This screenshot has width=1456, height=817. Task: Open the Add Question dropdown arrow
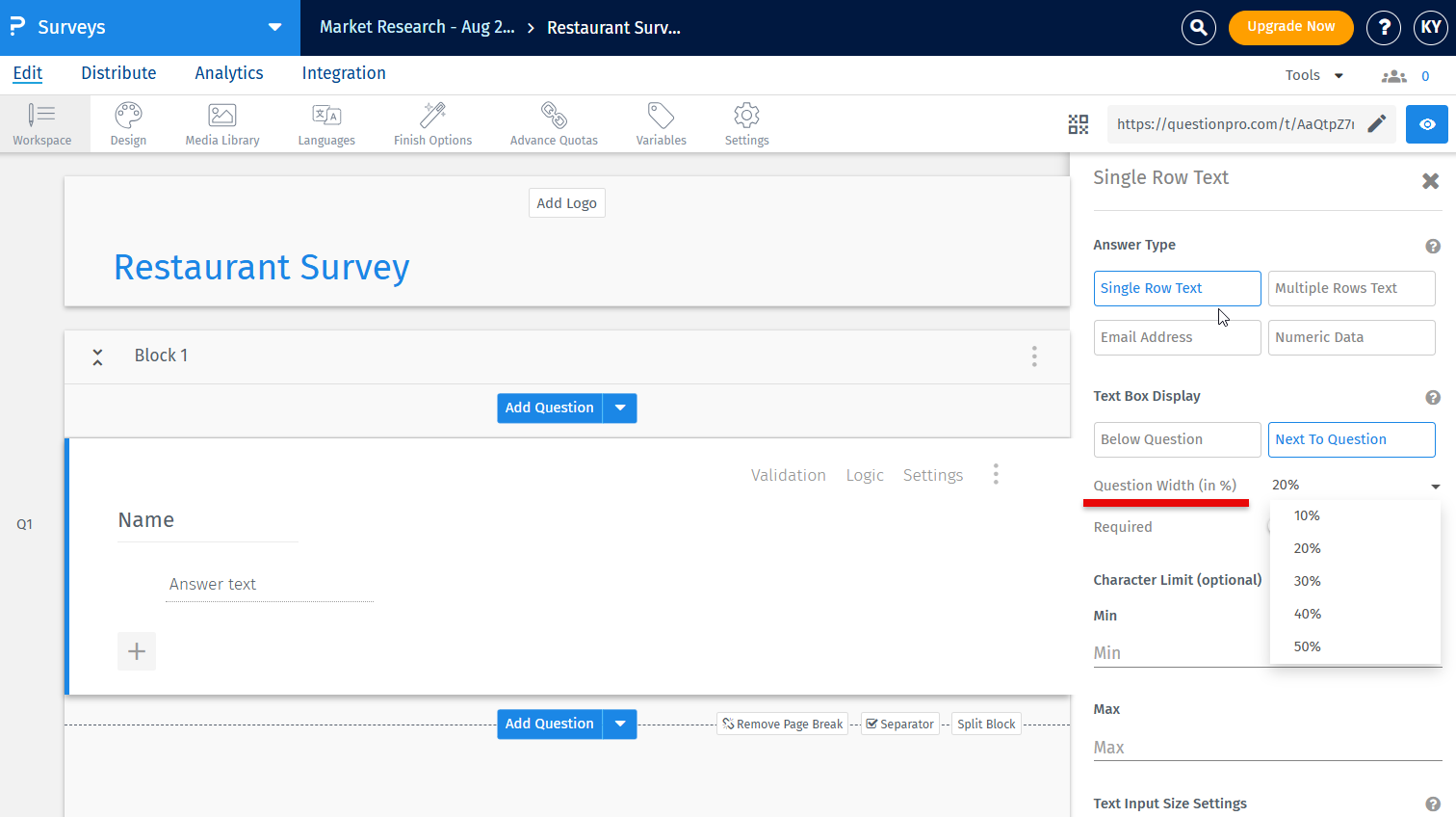tap(620, 408)
